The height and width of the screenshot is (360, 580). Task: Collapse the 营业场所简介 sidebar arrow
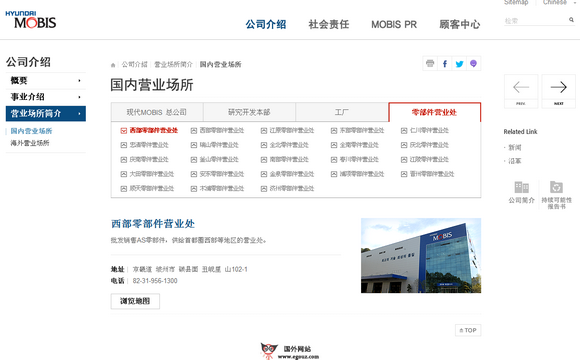point(79,114)
